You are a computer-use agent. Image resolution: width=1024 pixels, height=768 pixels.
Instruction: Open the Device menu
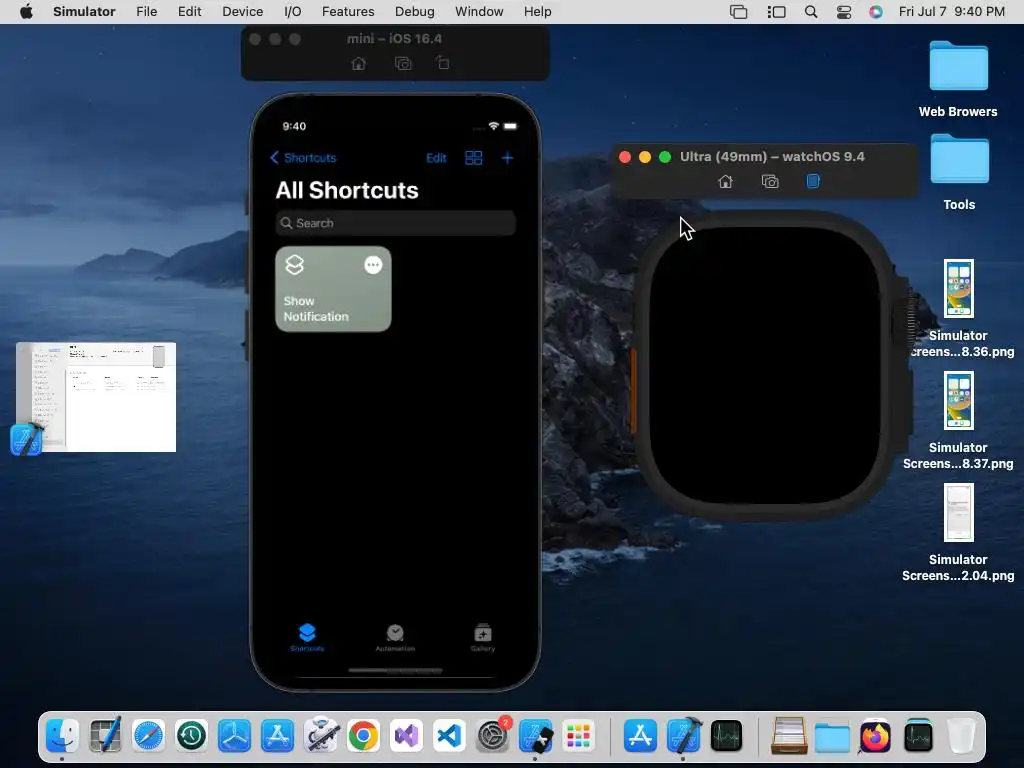point(242,12)
